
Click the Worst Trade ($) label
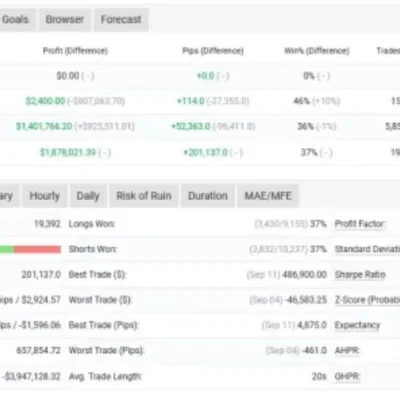point(100,300)
